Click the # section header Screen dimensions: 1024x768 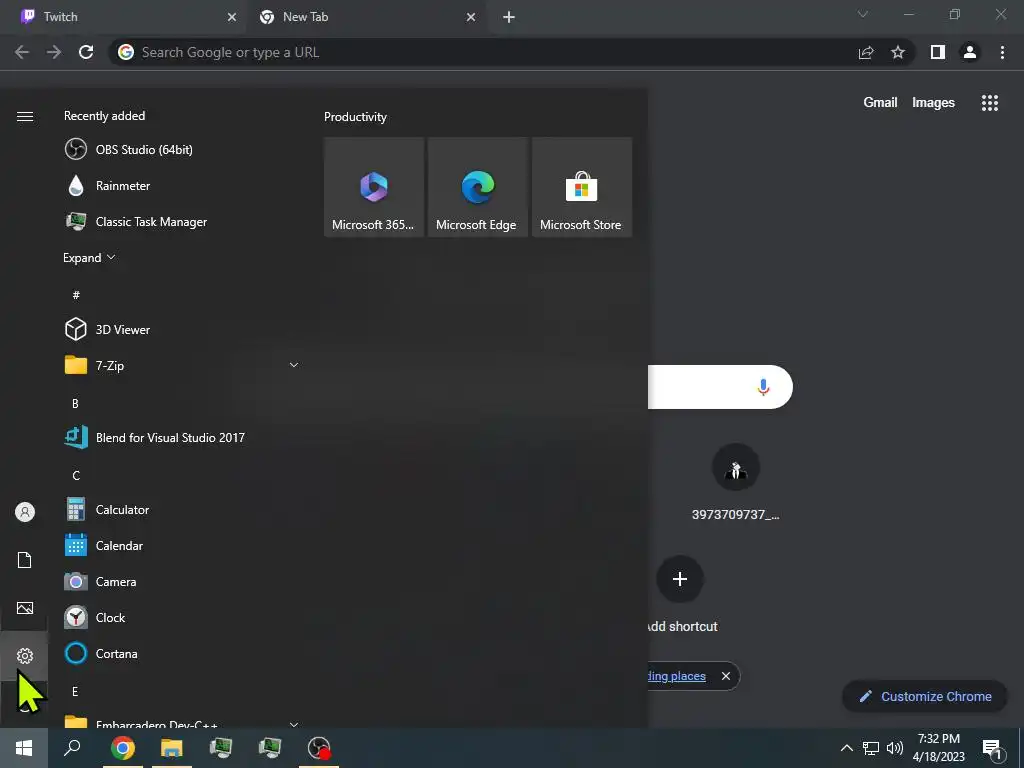tap(76, 295)
